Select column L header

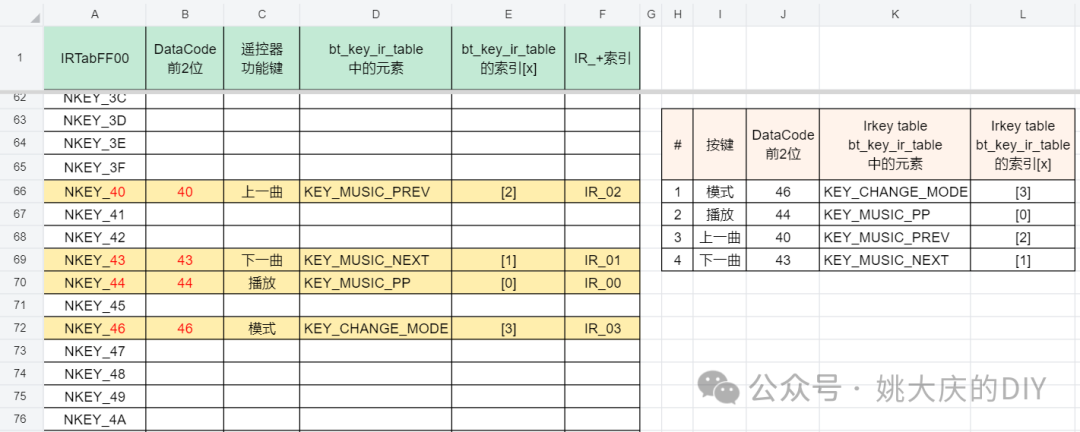tap(1023, 13)
